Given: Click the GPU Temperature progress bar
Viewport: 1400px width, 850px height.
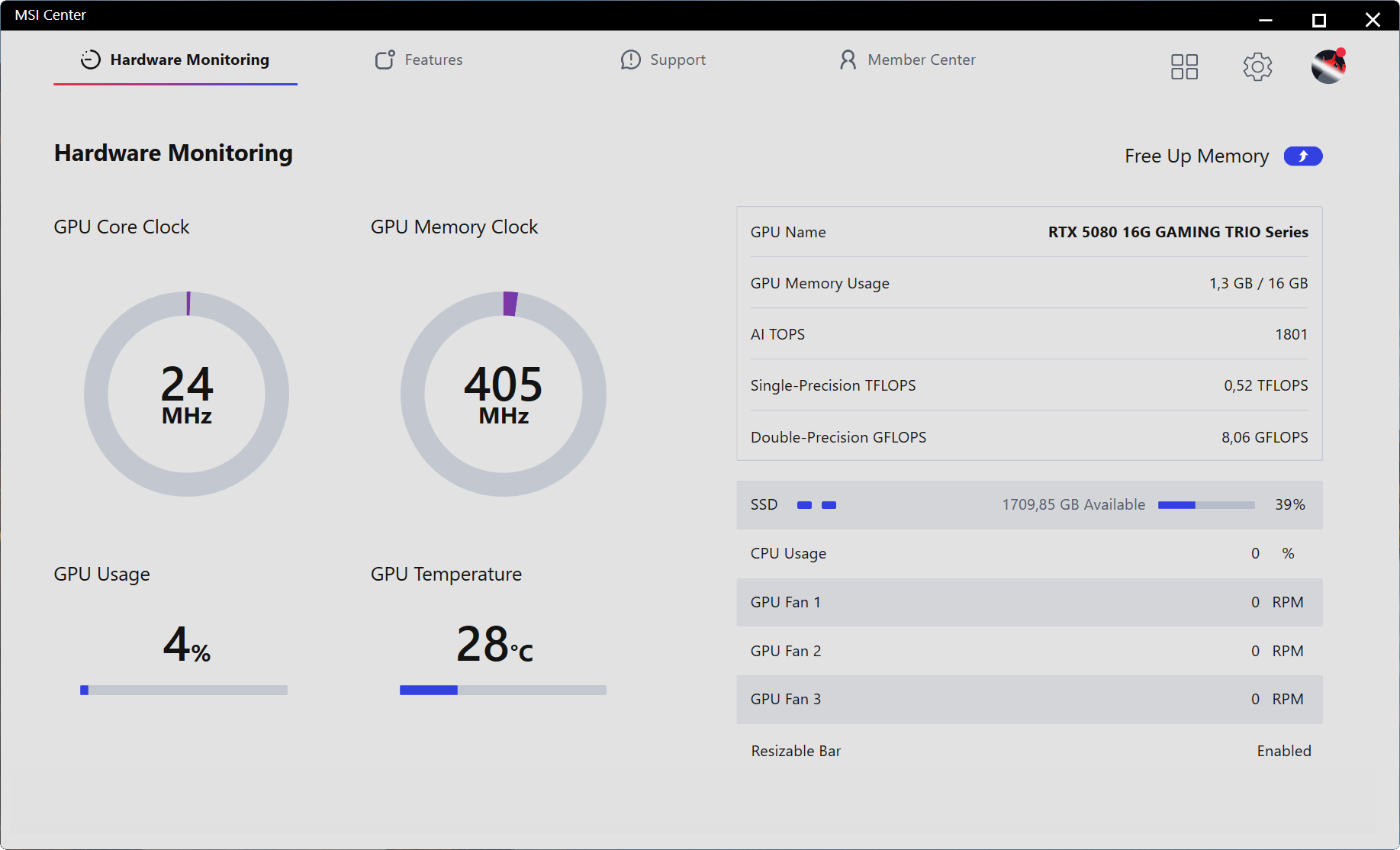Looking at the screenshot, I should click(x=503, y=690).
